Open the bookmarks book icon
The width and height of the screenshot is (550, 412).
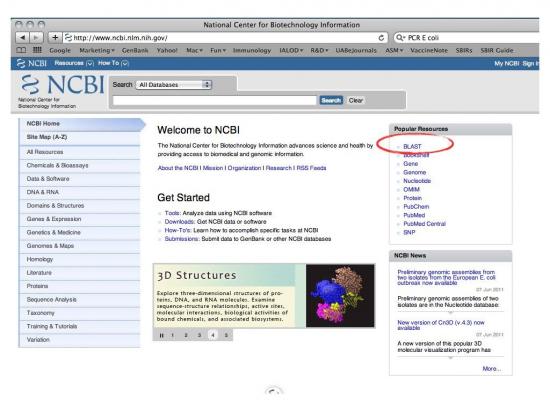(x=21, y=50)
